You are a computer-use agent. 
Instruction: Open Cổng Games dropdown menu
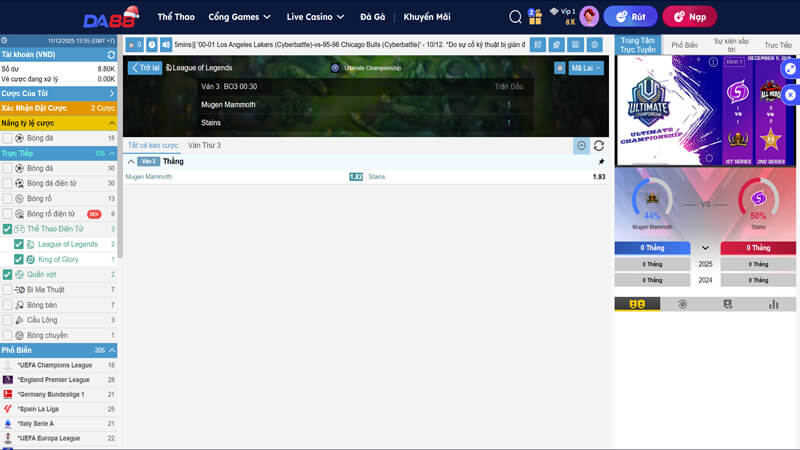[239, 17]
